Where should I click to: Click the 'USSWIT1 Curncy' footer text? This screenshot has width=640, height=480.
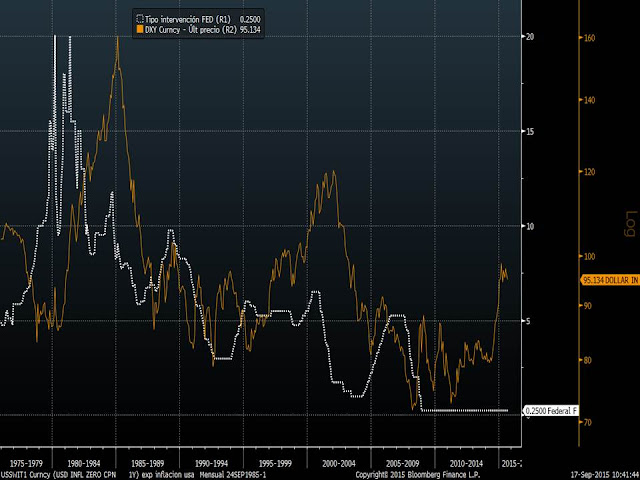[25, 475]
